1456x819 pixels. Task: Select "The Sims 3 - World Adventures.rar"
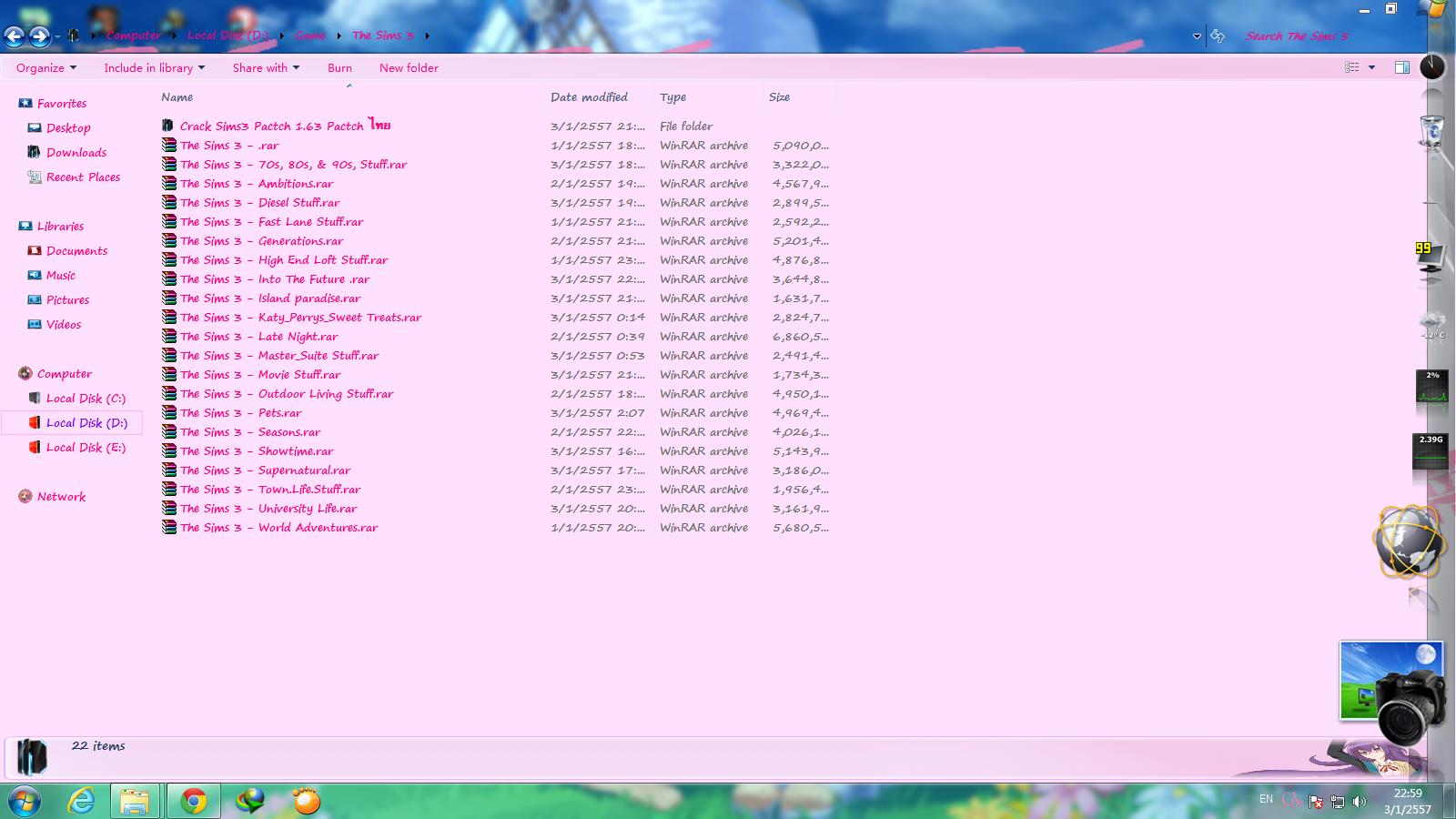(278, 528)
